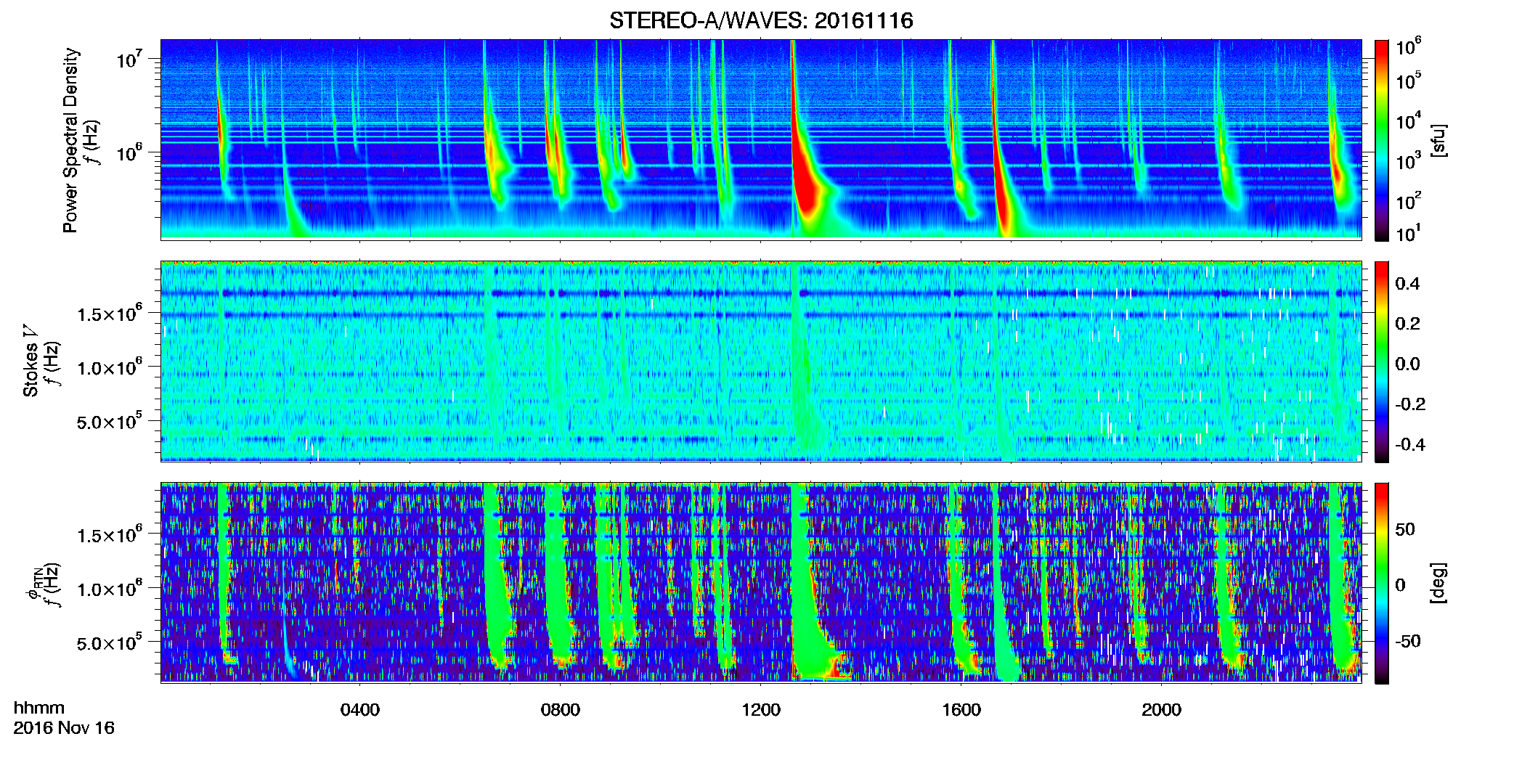Click the 10^4 label on sfu colorbar
Screen dimensions: 1522x784
coord(1409,121)
